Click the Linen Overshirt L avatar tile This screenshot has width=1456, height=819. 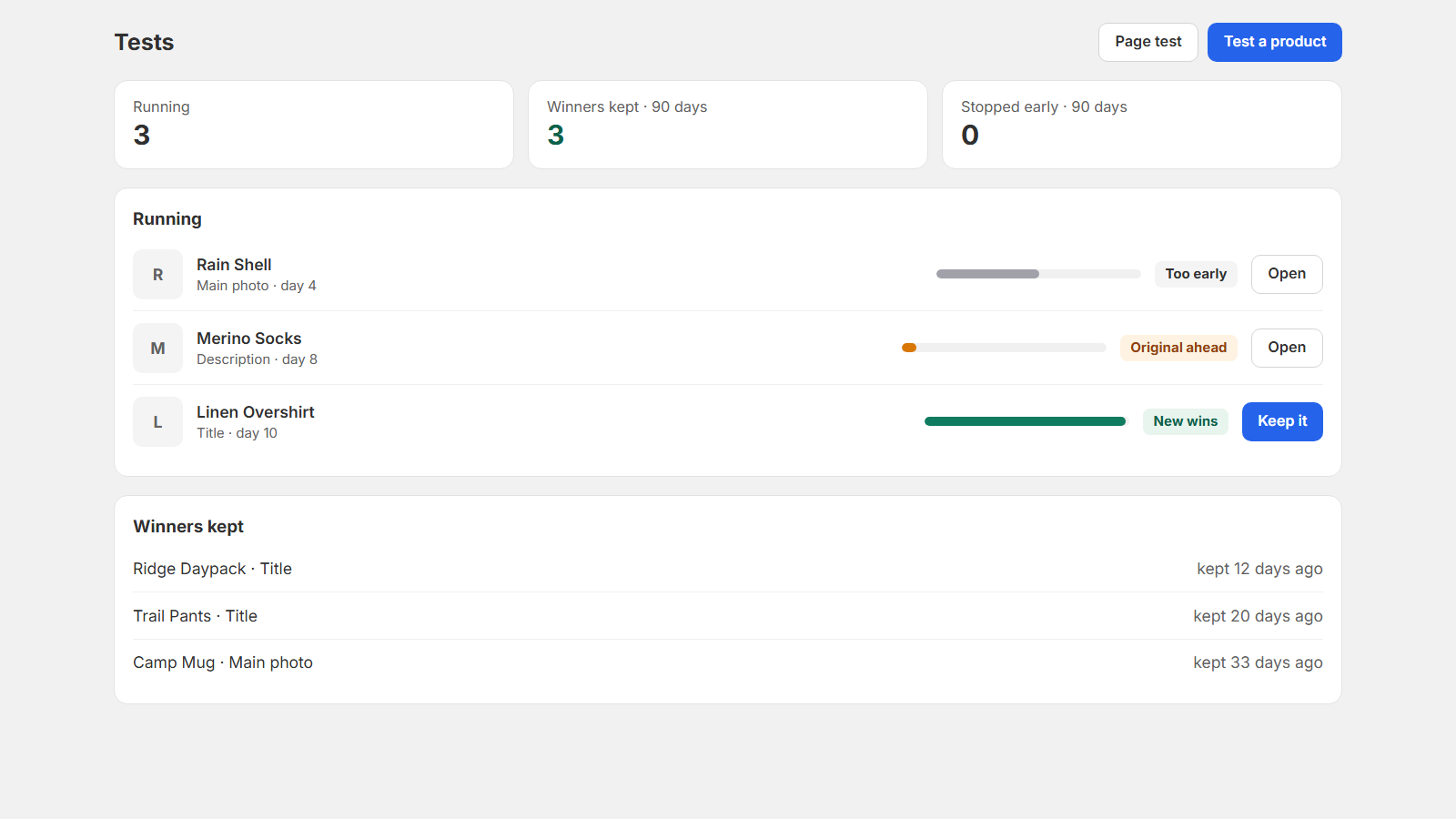(157, 422)
